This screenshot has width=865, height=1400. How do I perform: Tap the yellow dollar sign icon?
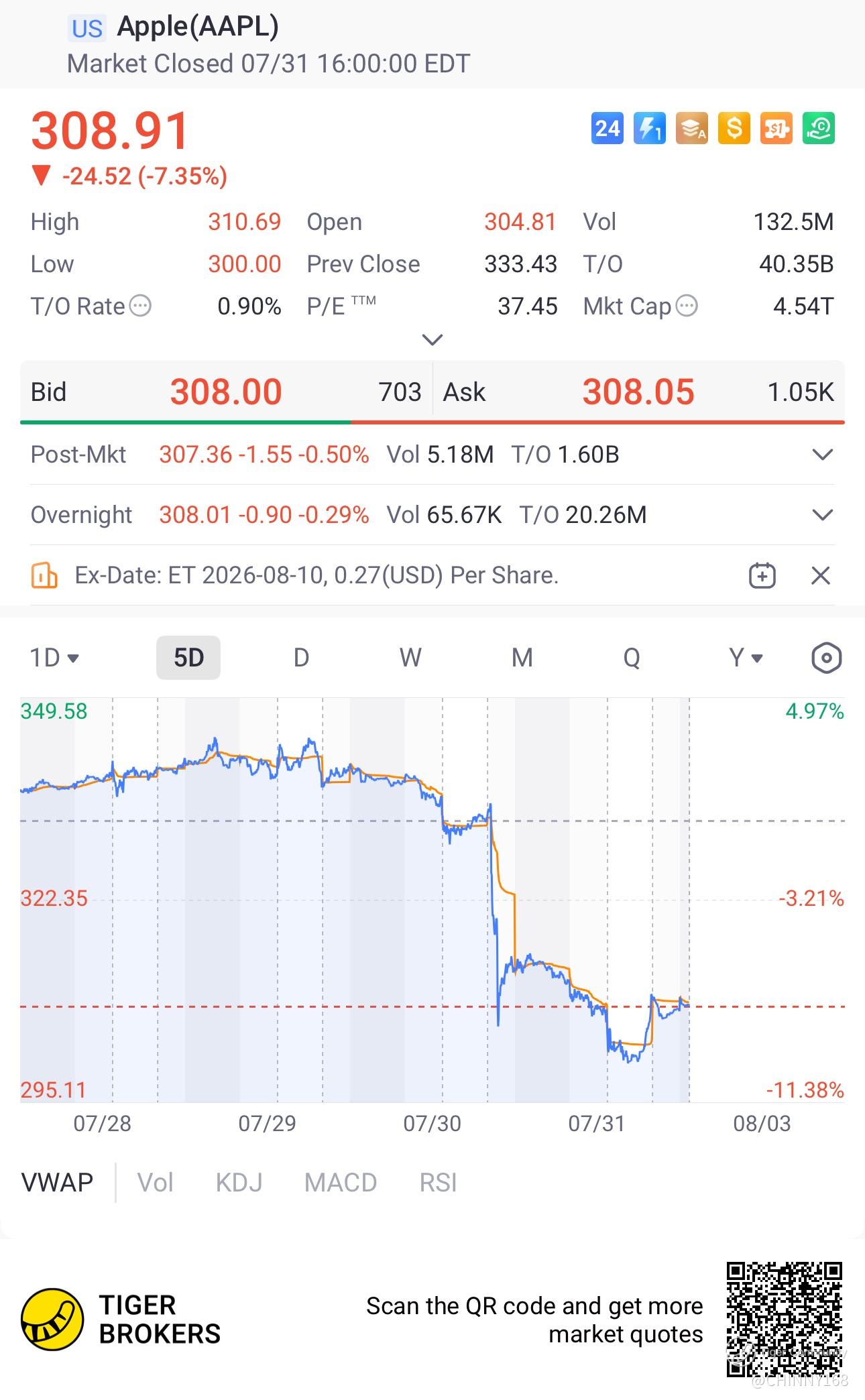point(734,128)
